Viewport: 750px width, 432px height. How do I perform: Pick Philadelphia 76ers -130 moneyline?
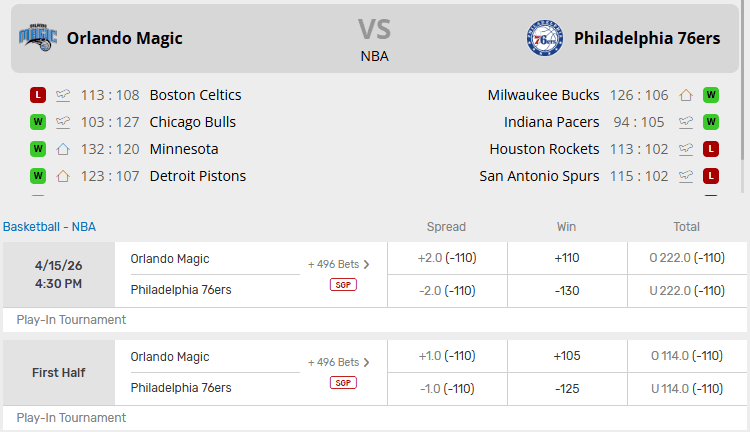point(567,291)
